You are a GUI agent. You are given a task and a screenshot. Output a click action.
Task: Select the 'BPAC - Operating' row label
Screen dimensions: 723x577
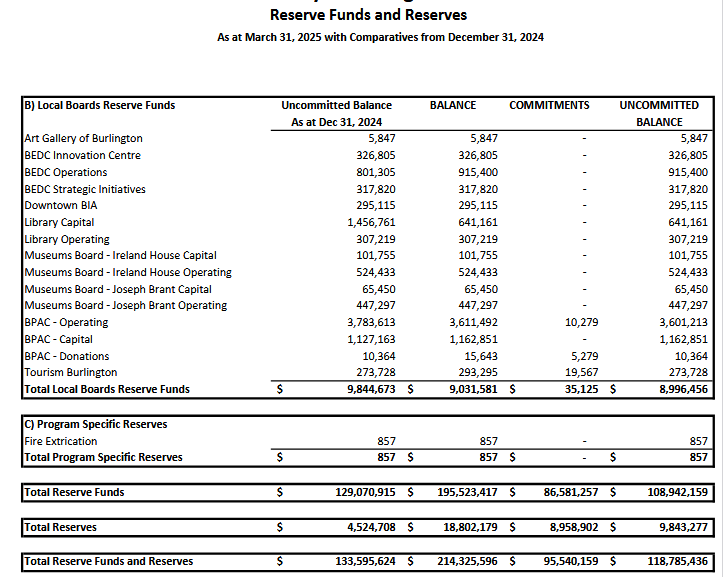pyautogui.click(x=66, y=322)
